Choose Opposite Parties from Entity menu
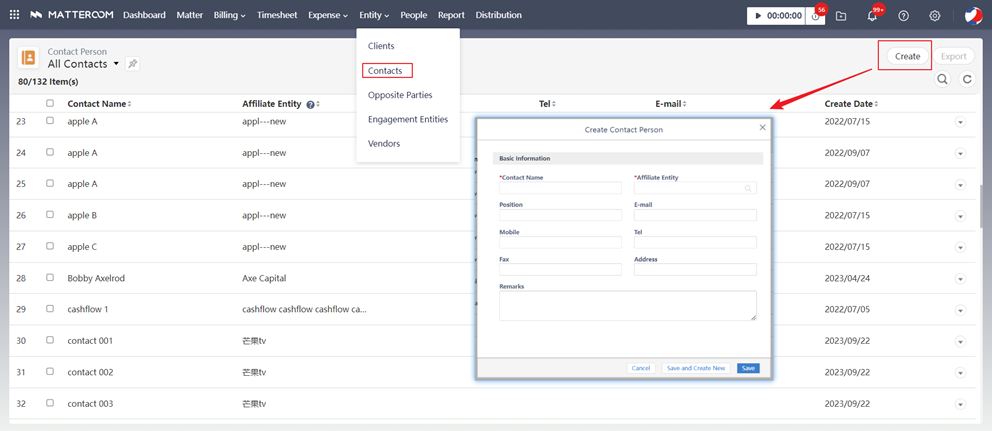Image resolution: width=992 pixels, height=431 pixels. (x=400, y=95)
